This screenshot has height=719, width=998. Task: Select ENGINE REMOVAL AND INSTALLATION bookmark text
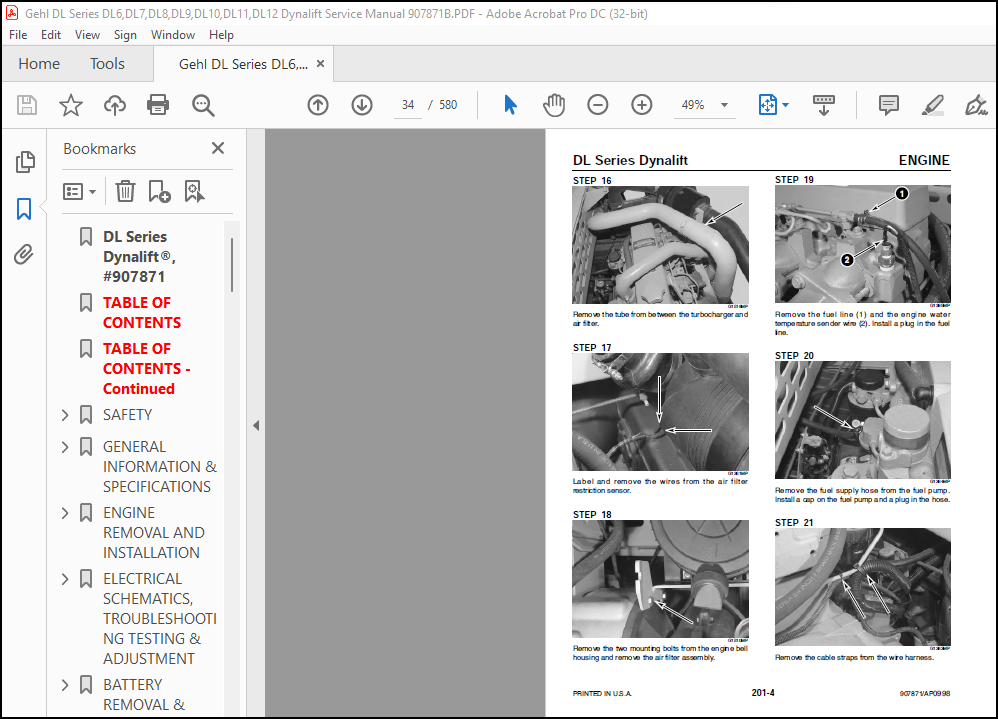(154, 533)
